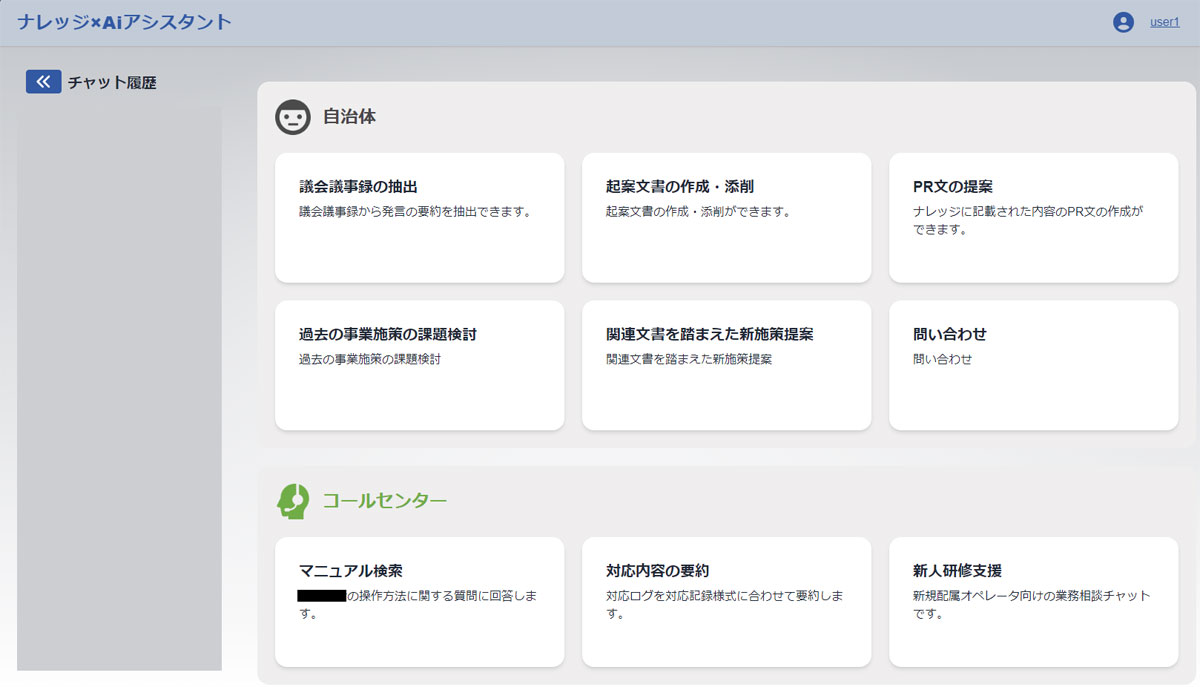Open the user1 account link
1200x687 pixels.
[1163, 20]
